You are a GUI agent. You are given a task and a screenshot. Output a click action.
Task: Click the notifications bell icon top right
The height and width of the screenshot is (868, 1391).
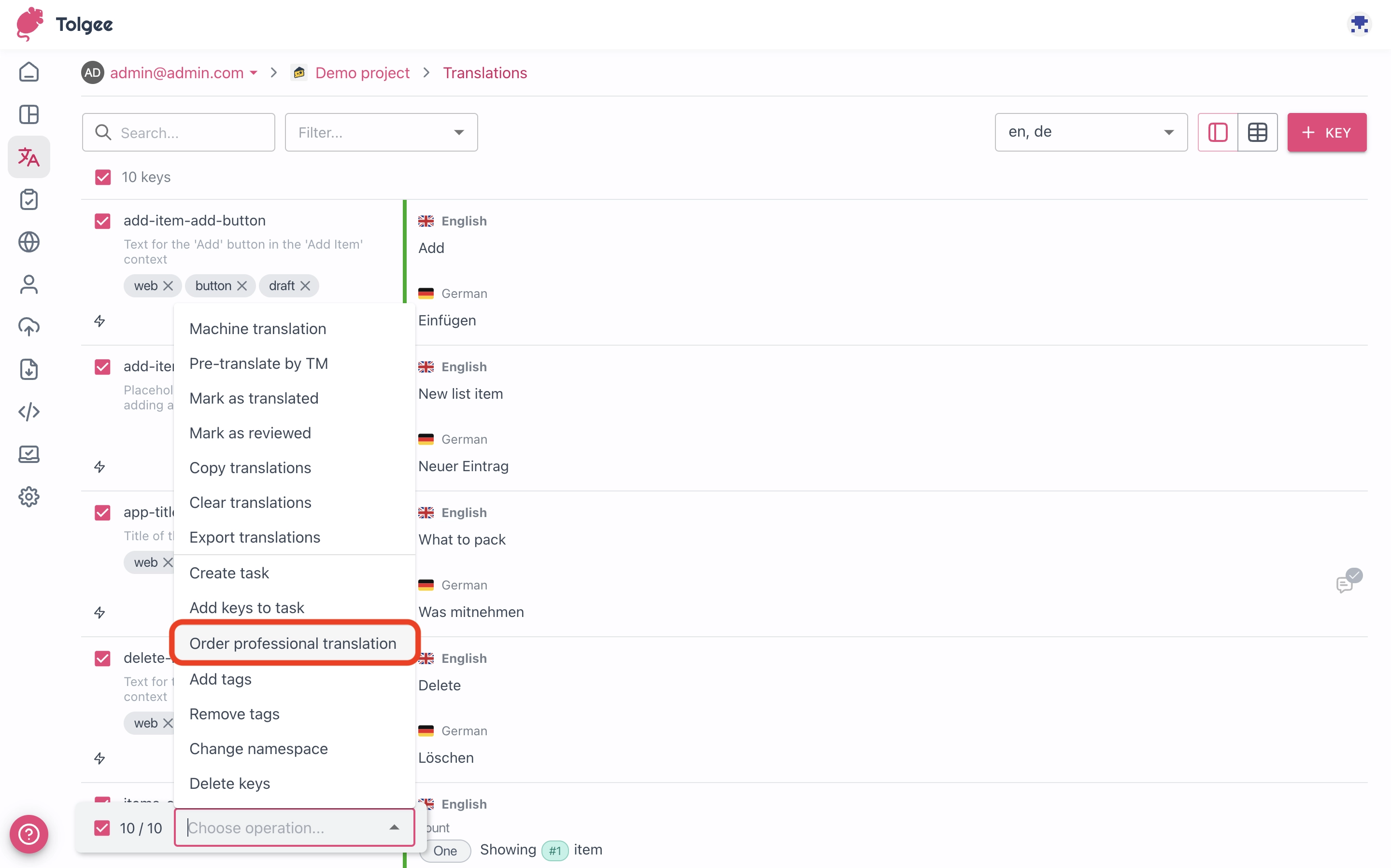(x=1360, y=24)
